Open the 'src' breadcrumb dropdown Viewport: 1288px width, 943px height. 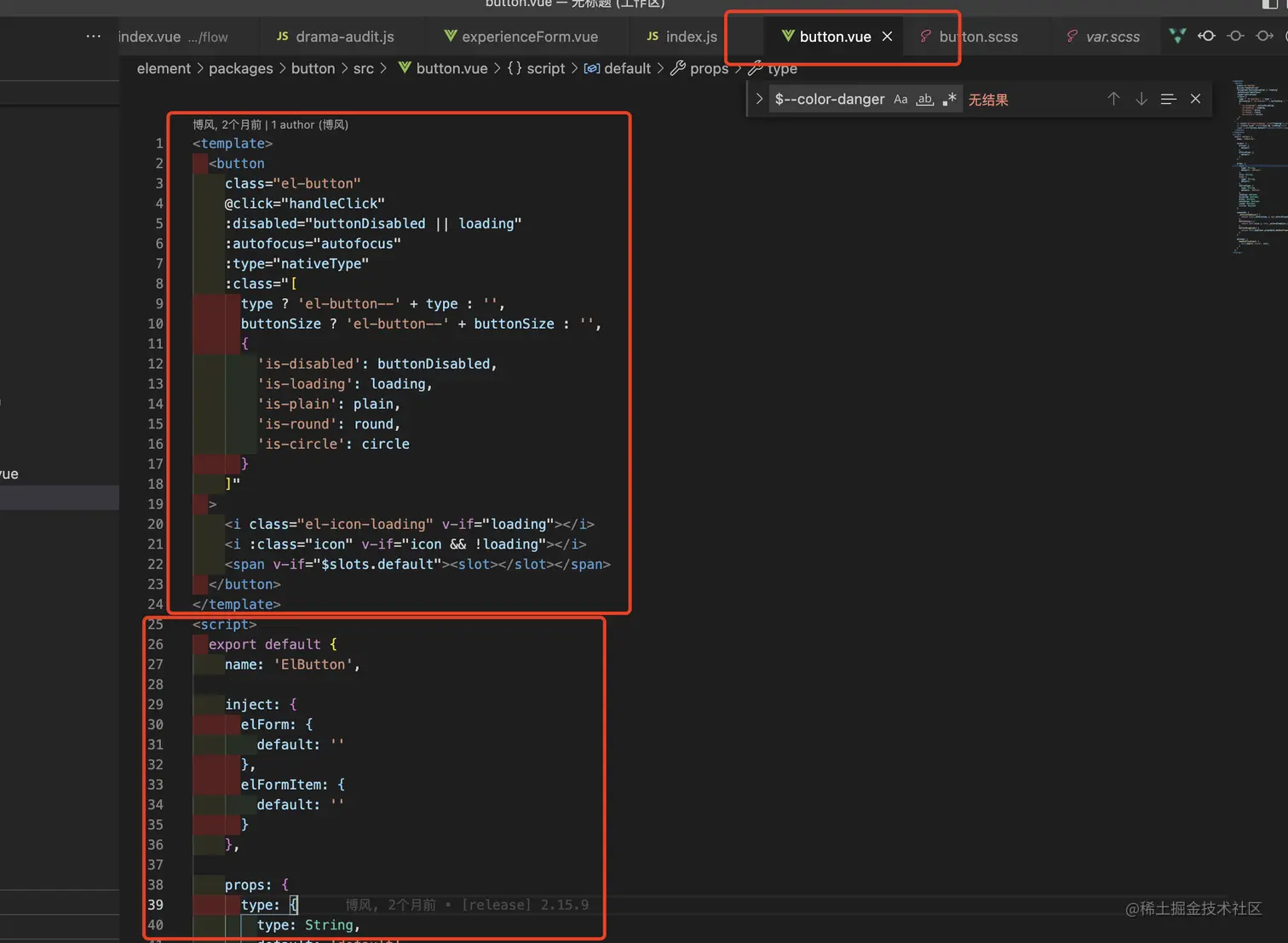[363, 68]
